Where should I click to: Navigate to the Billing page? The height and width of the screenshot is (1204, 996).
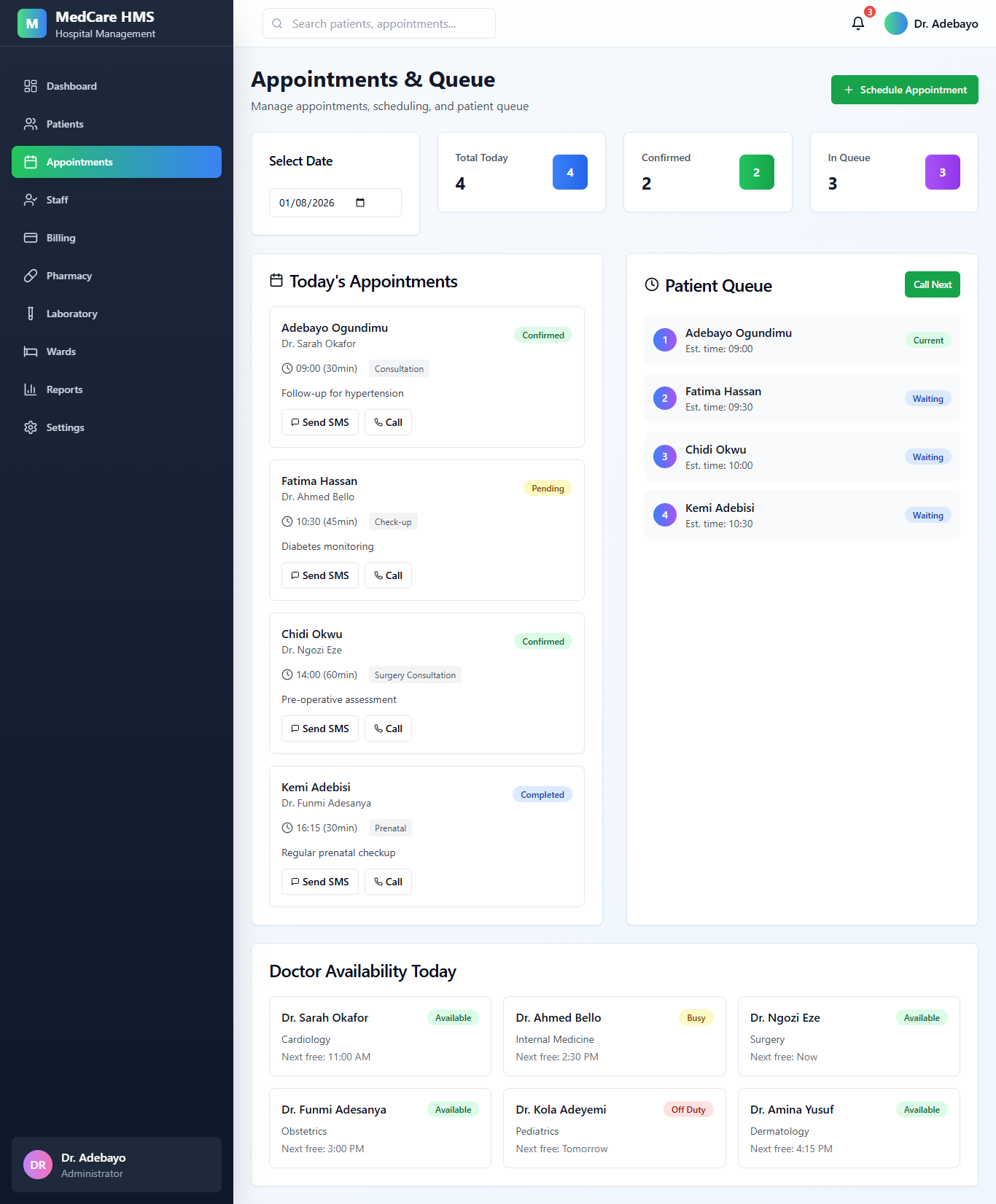tap(61, 238)
